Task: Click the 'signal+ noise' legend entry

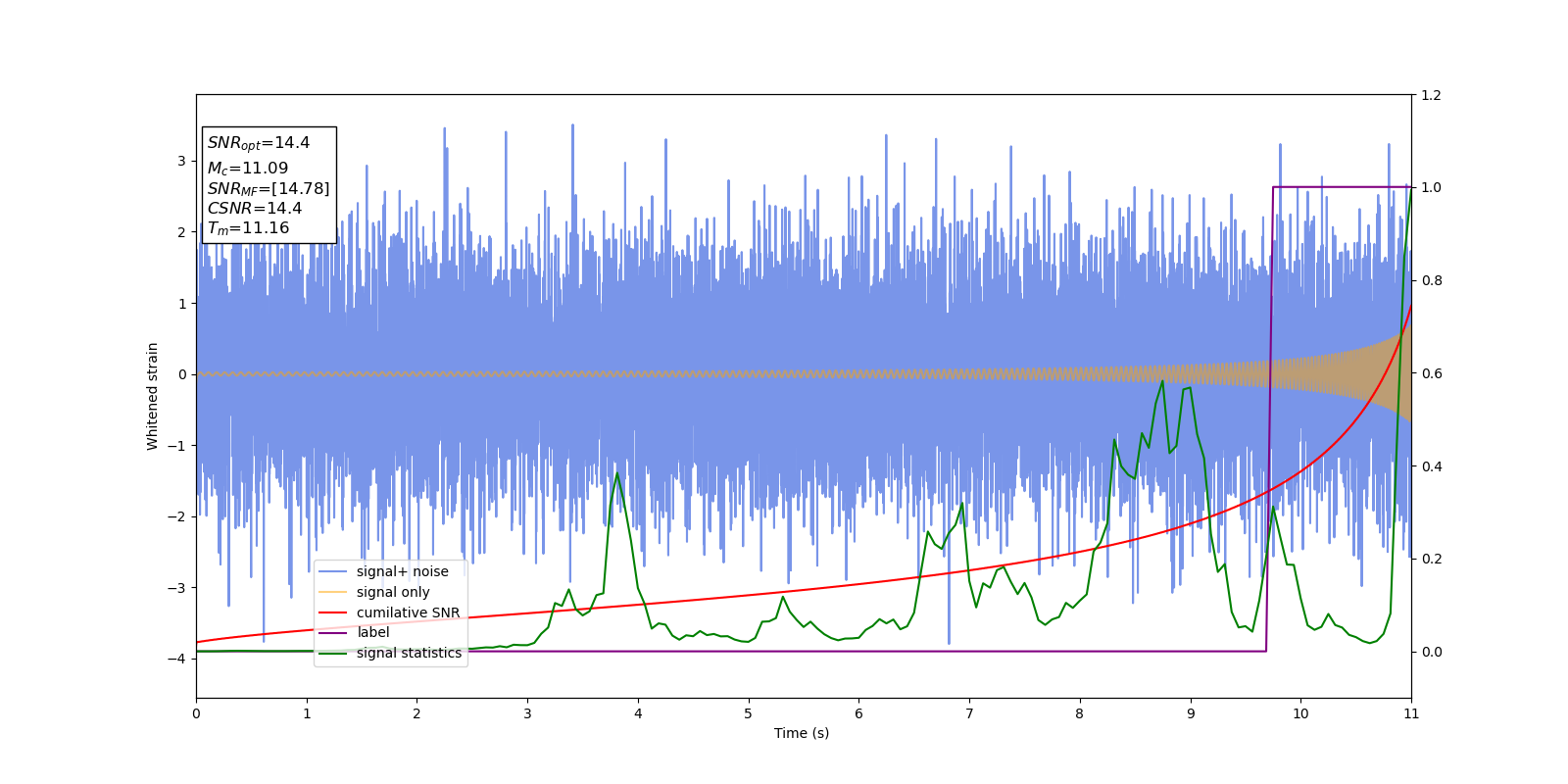Action: tap(402, 571)
